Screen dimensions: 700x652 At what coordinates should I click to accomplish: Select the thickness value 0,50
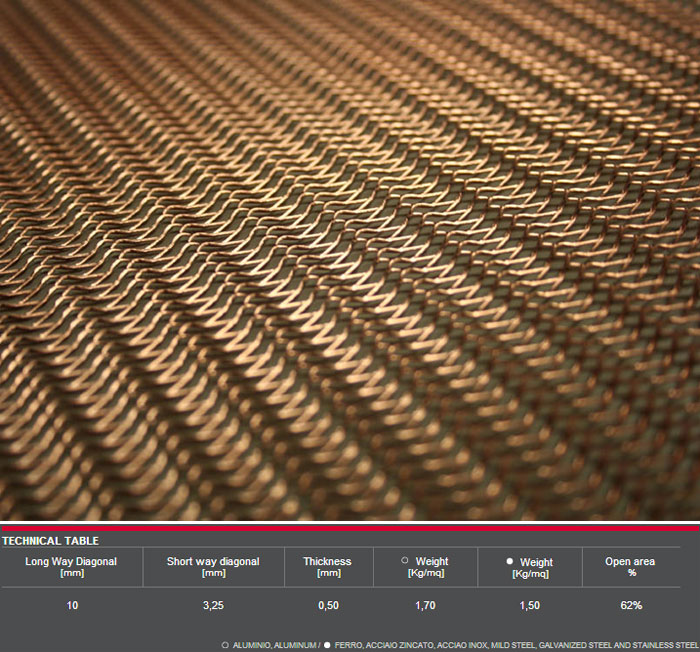329,606
